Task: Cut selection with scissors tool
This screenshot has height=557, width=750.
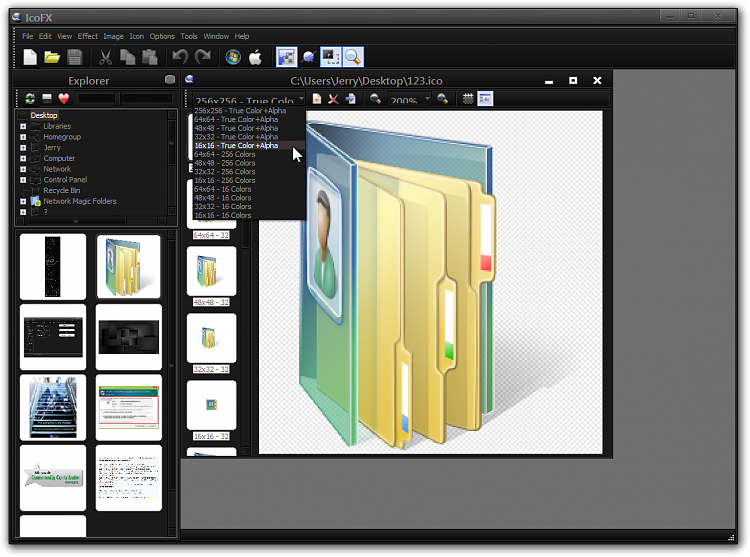Action: (x=105, y=57)
